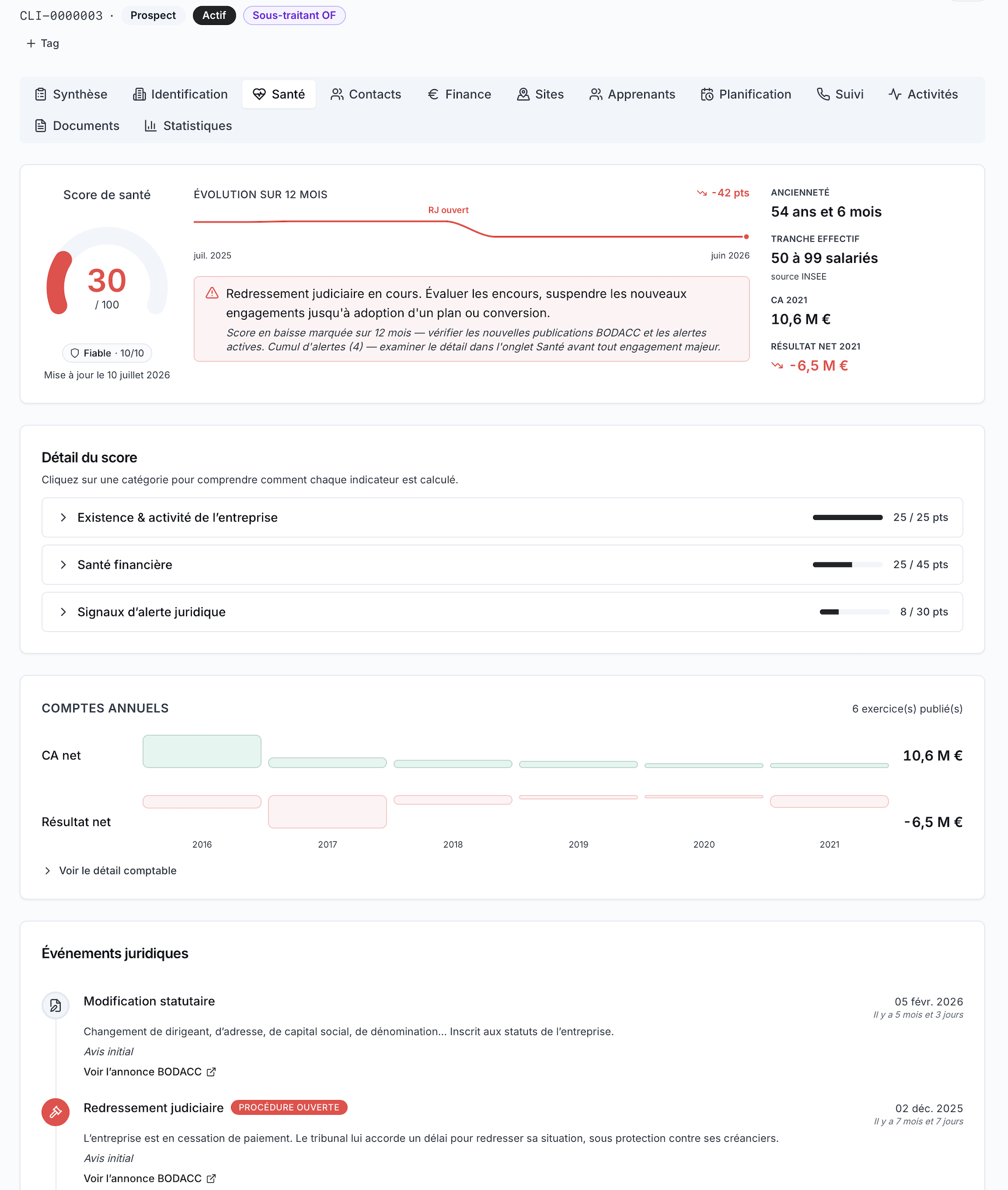This screenshot has height=1190, width=1008.
Task: Click the 2016 CA net bar
Action: pyautogui.click(x=202, y=751)
